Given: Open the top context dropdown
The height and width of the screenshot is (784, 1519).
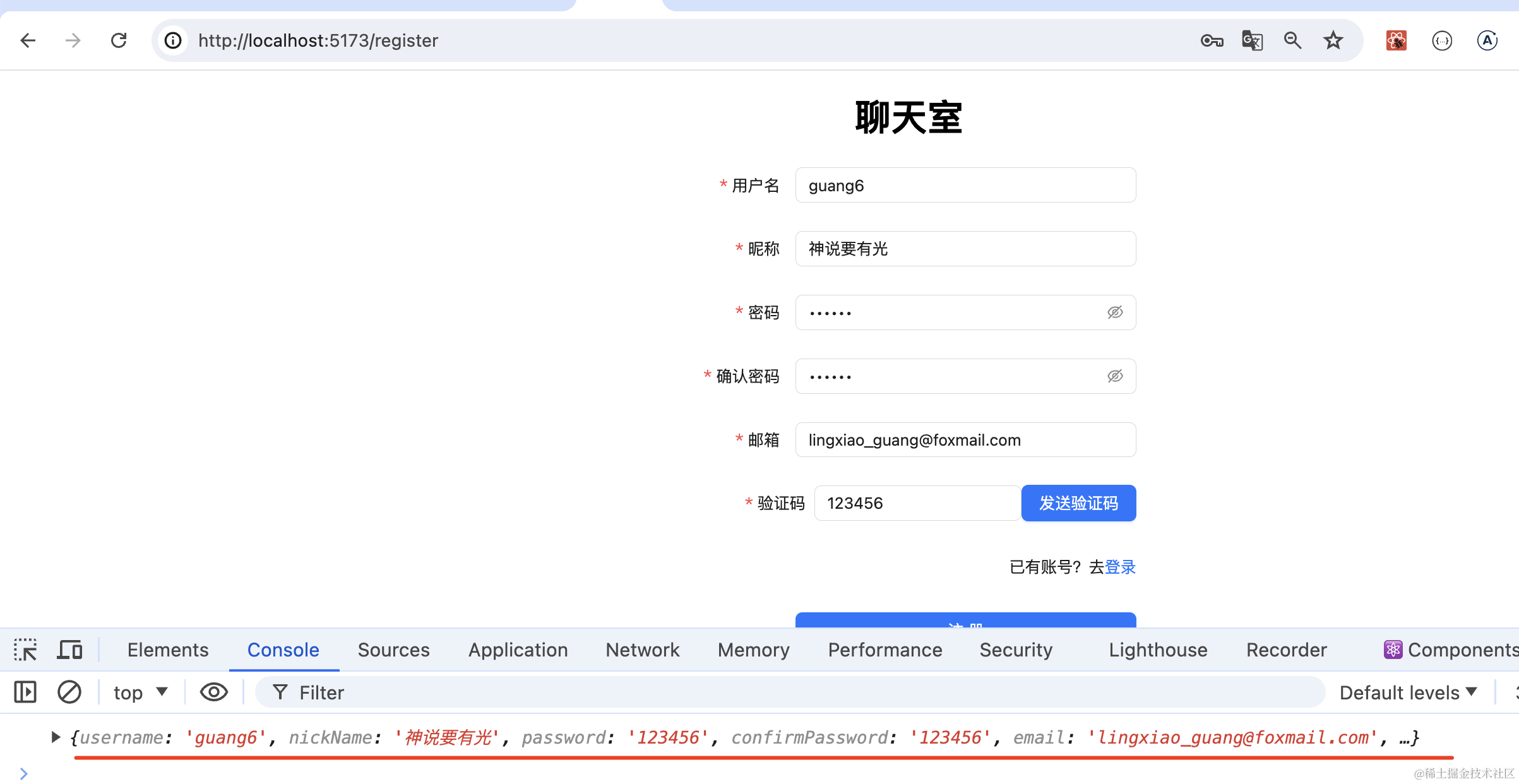Looking at the screenshot, I should click(140, 692).
